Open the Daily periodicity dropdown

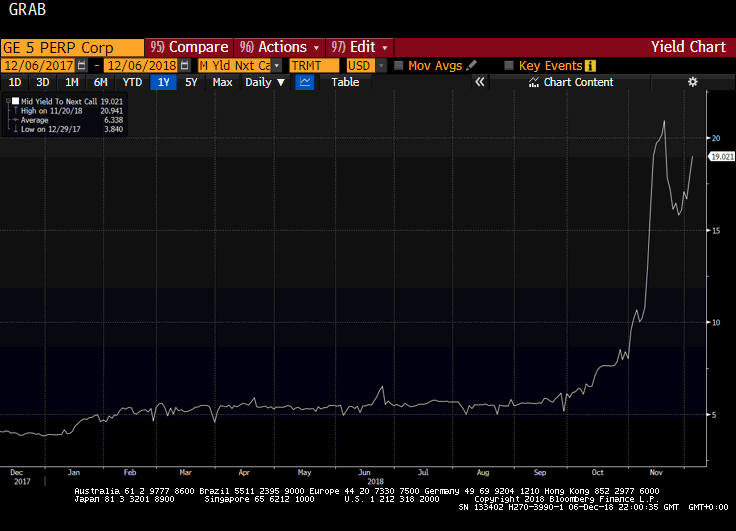[x=265, y=82]
